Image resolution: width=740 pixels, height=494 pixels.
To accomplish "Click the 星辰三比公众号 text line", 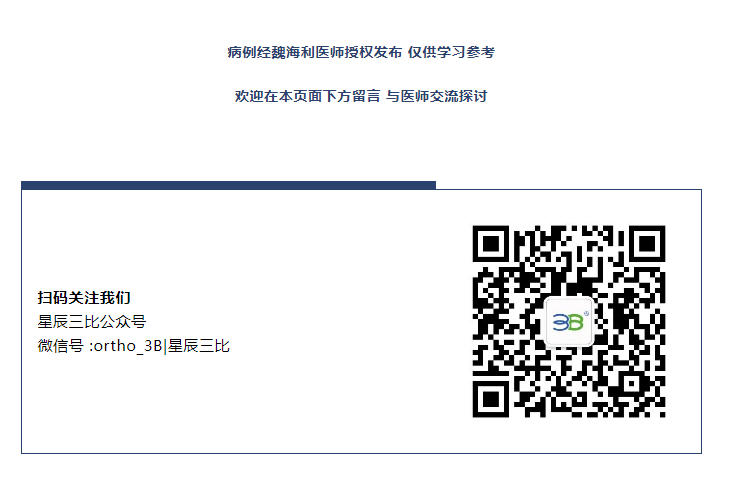I will point(92,322).
